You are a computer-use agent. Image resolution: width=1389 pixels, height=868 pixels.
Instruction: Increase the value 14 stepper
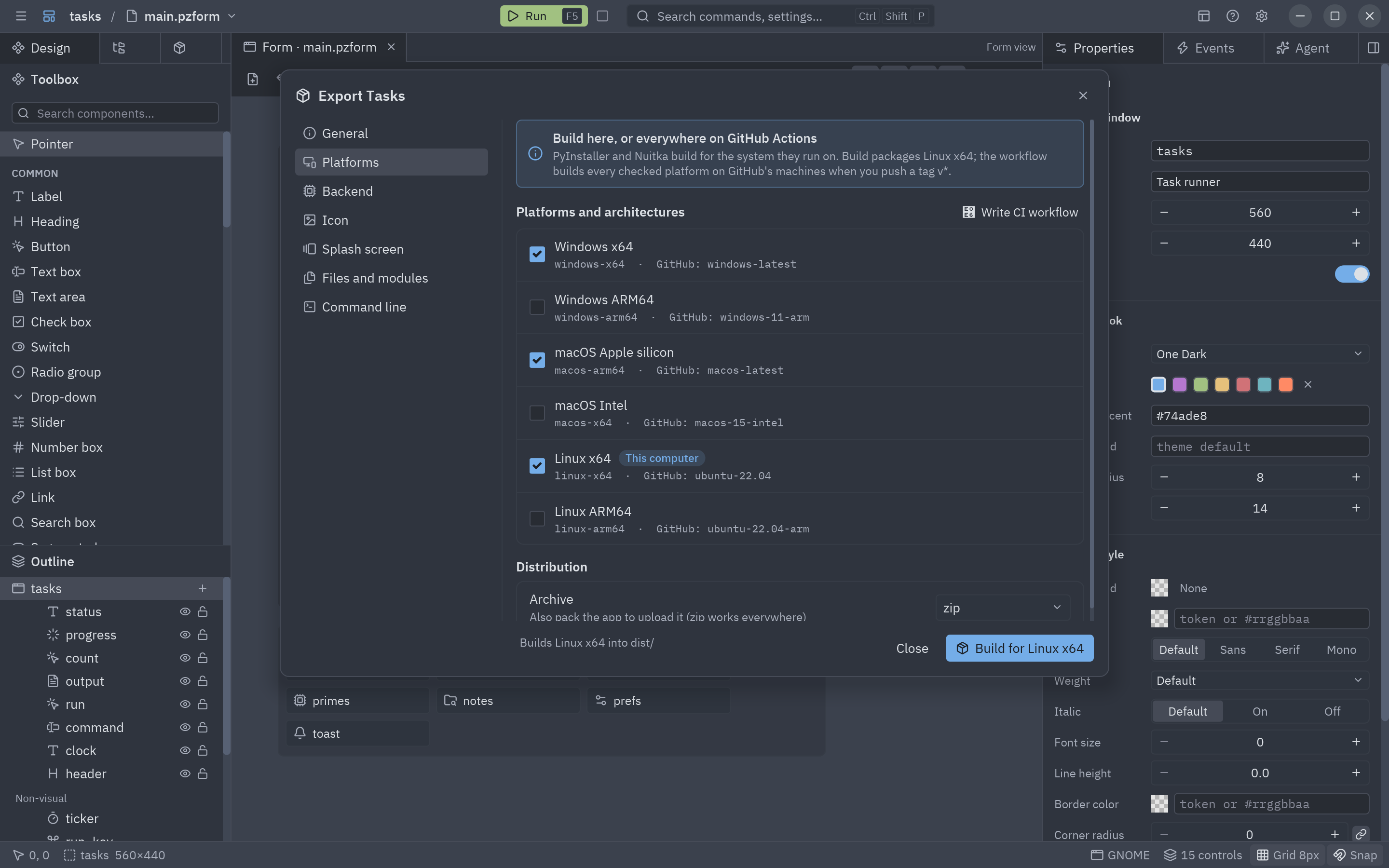click(1356, 508)
